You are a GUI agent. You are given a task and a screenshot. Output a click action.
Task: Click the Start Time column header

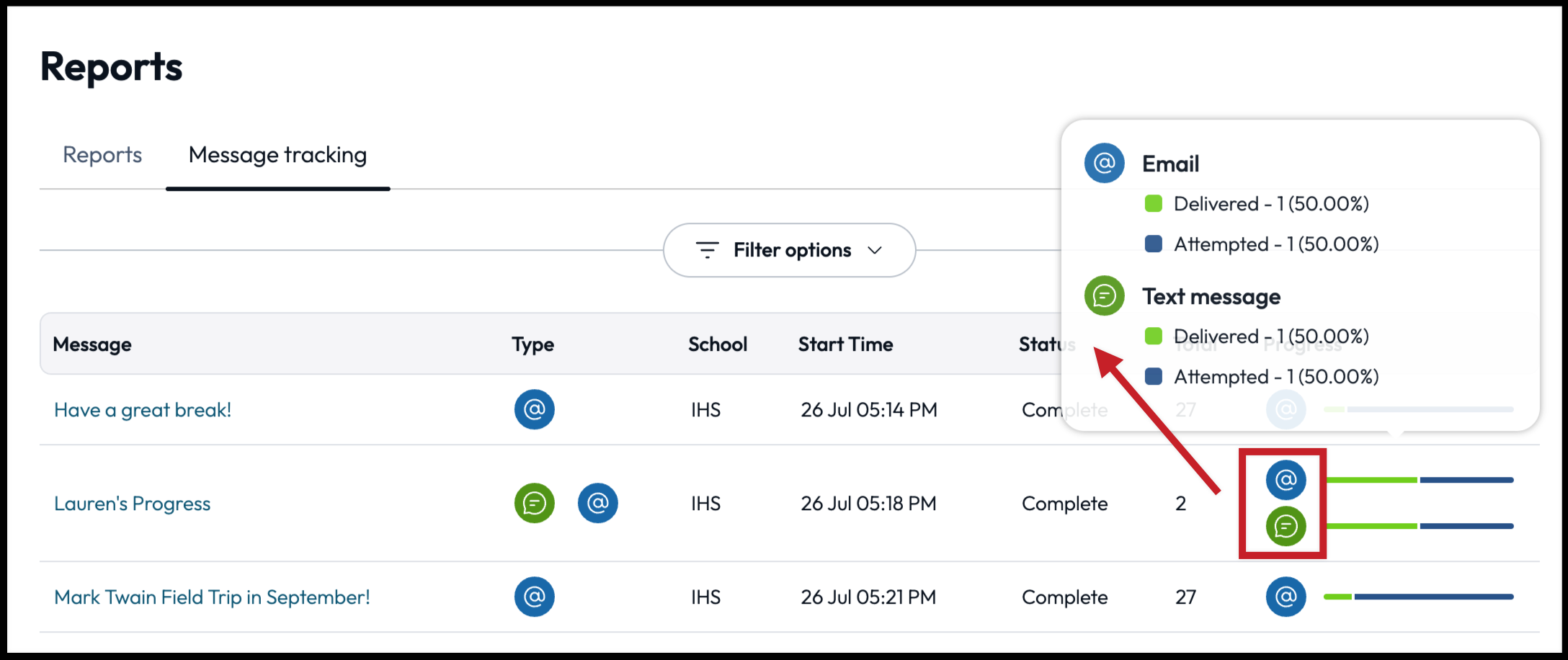(845, 344)
